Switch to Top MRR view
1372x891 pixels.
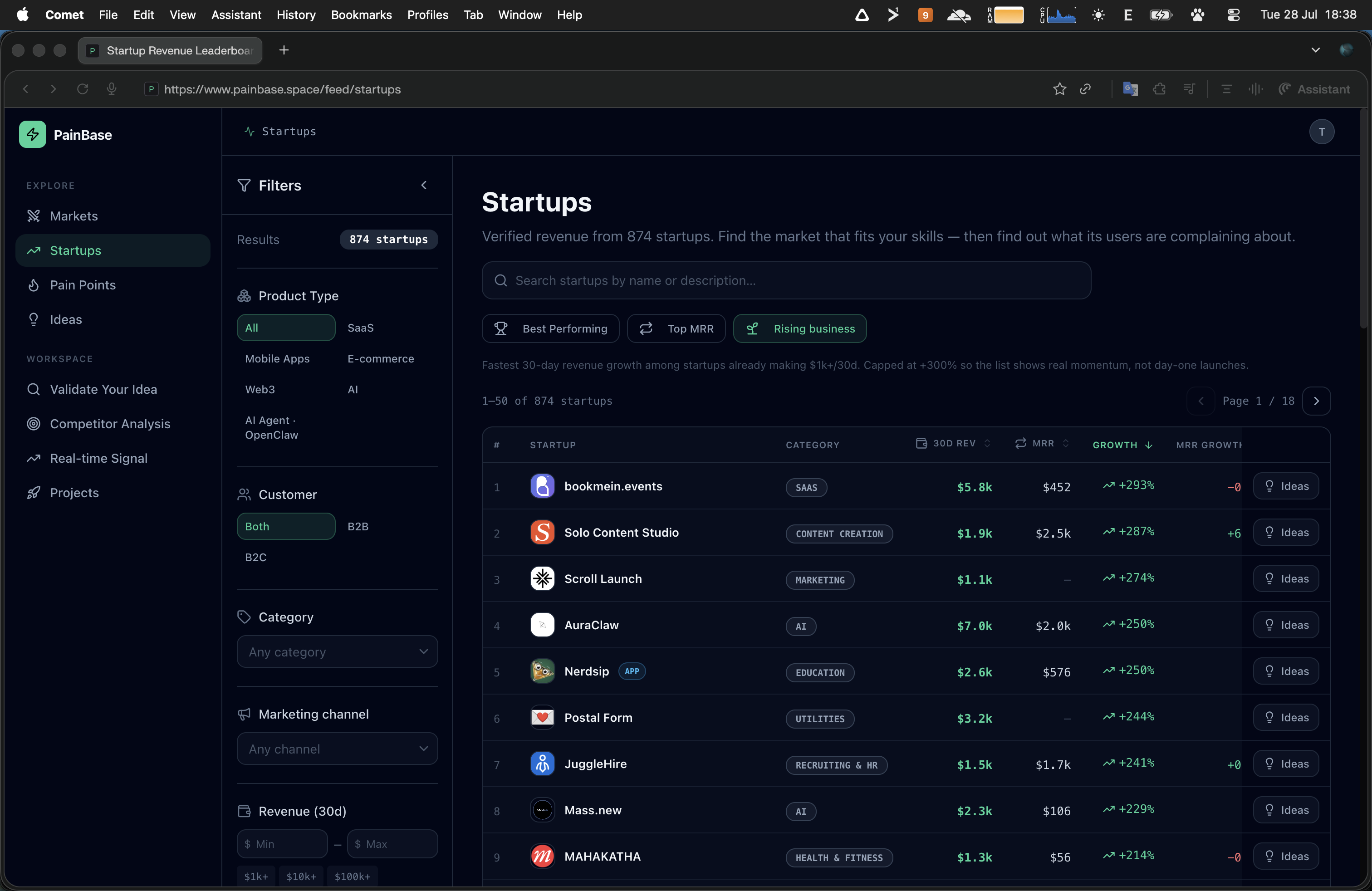(676, 328)
